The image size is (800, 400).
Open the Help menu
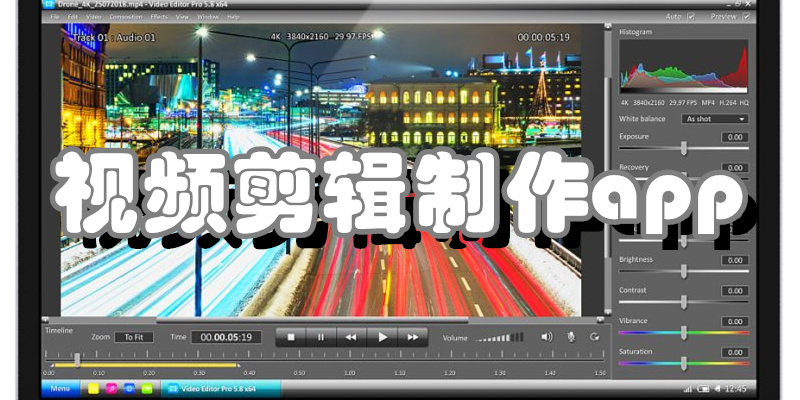pos(233,17)
